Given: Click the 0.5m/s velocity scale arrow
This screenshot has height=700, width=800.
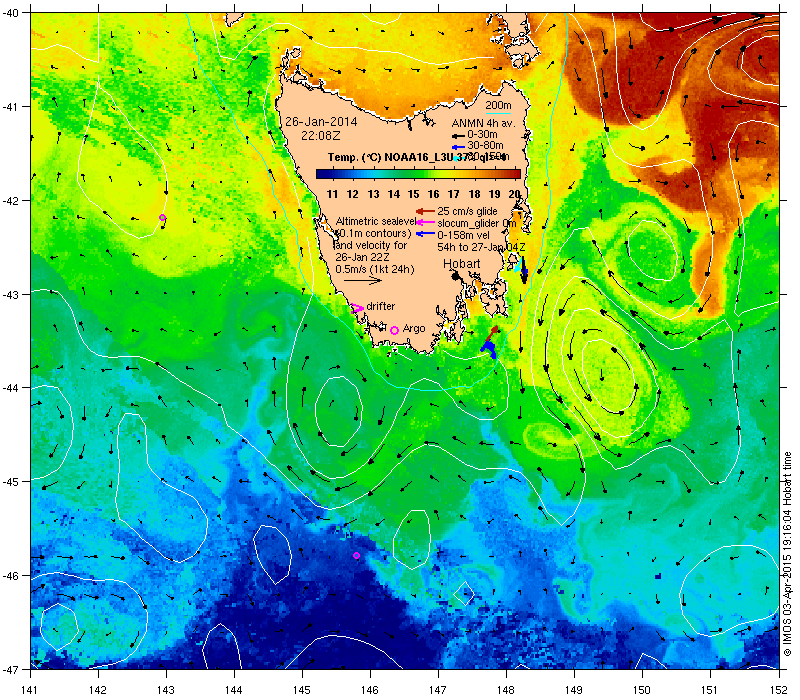Looking at the screenshot, I should [363, 281].
